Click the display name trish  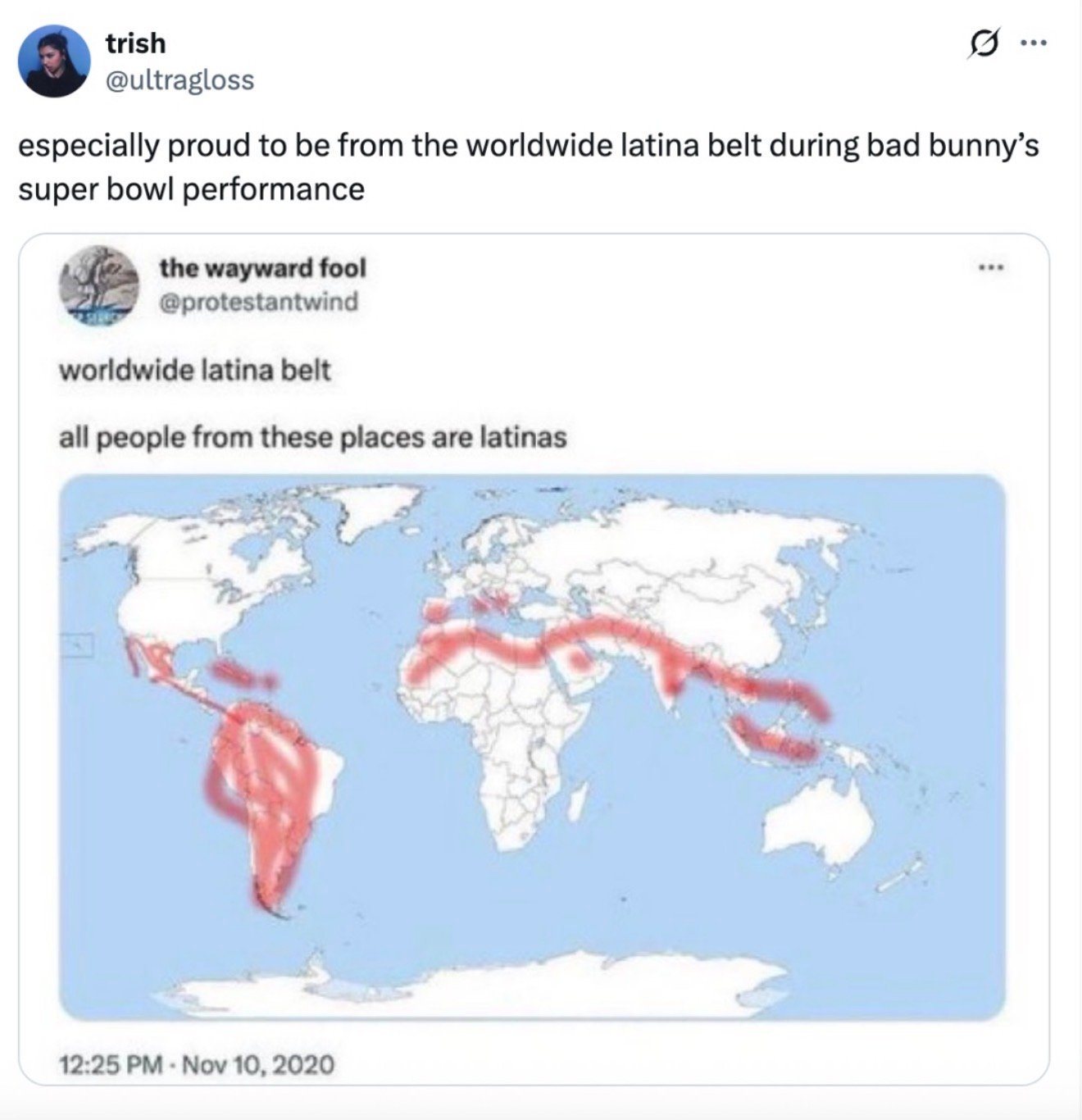(135, 43)
